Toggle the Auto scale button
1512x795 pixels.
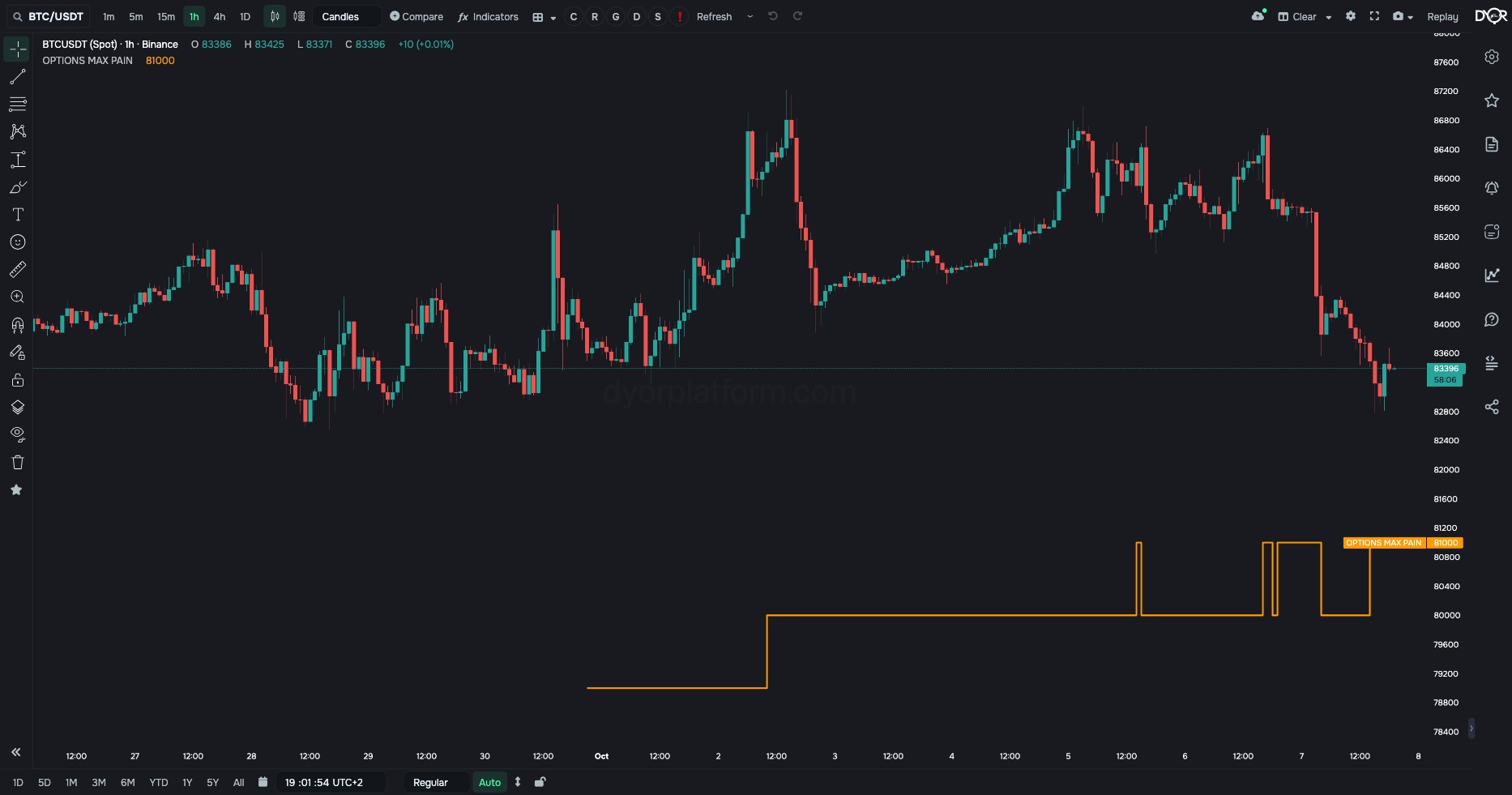(489, 783)
